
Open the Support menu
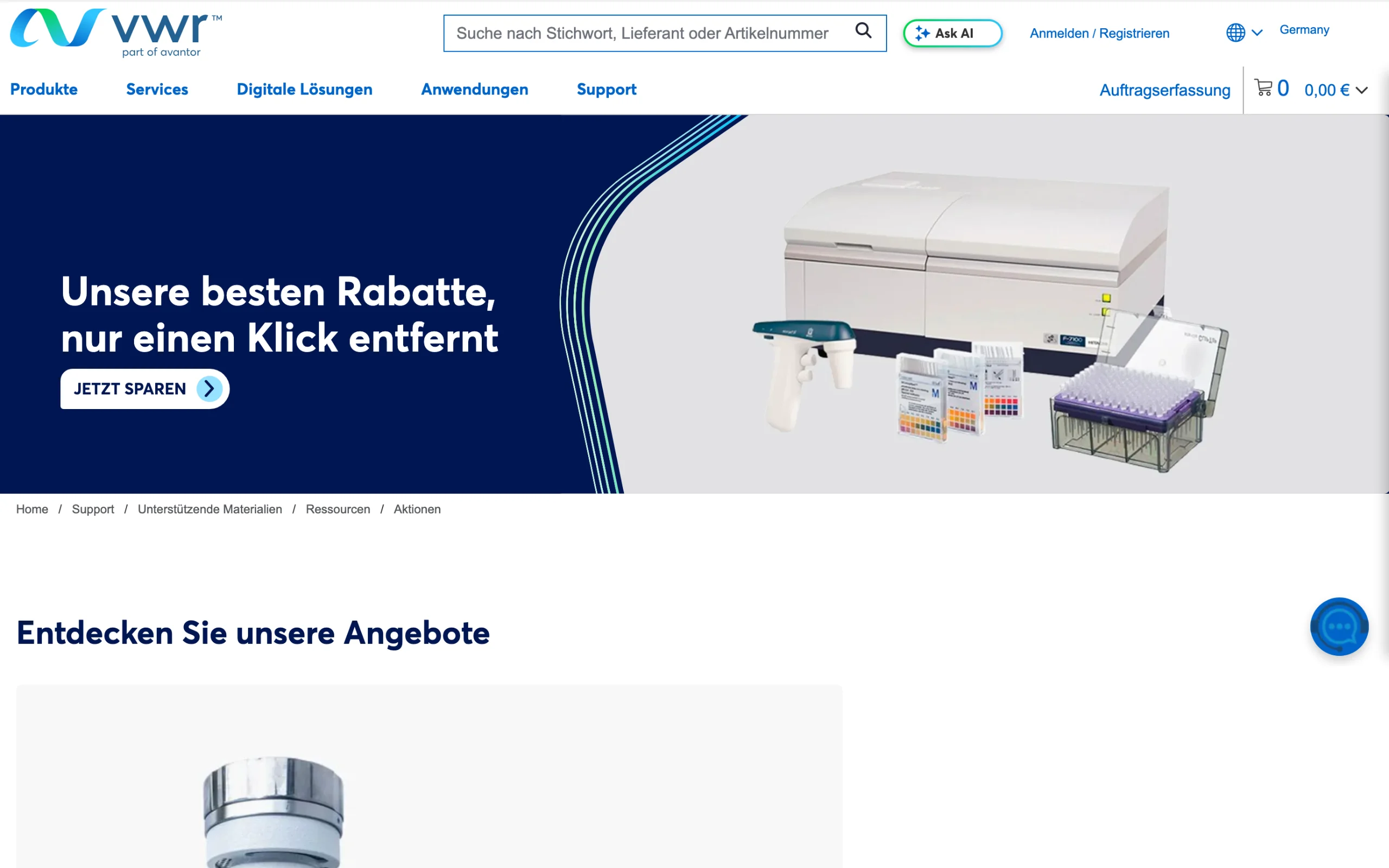tap(607, 90)
